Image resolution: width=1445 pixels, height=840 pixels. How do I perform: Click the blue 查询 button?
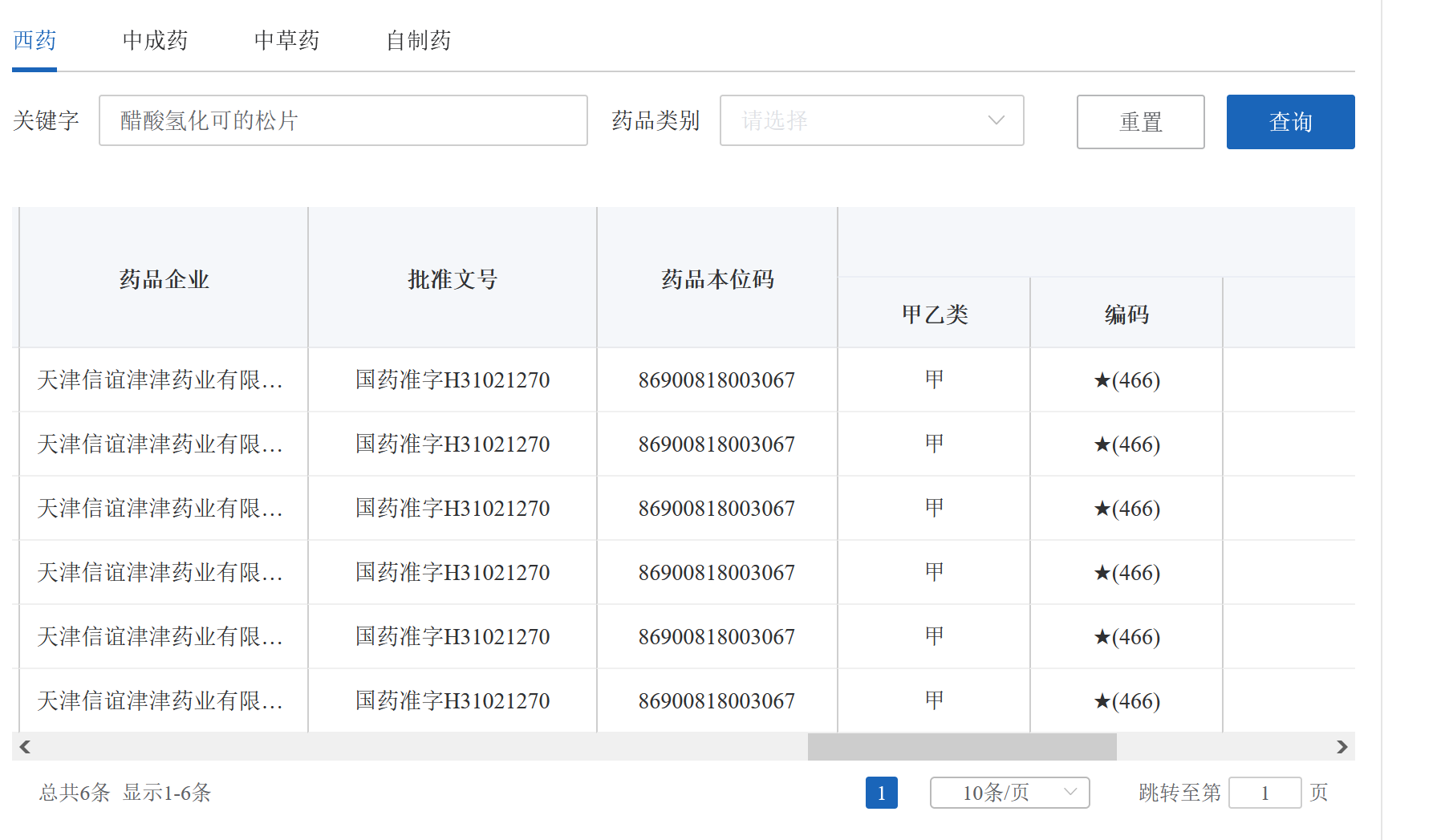(x=1290, y=122)
